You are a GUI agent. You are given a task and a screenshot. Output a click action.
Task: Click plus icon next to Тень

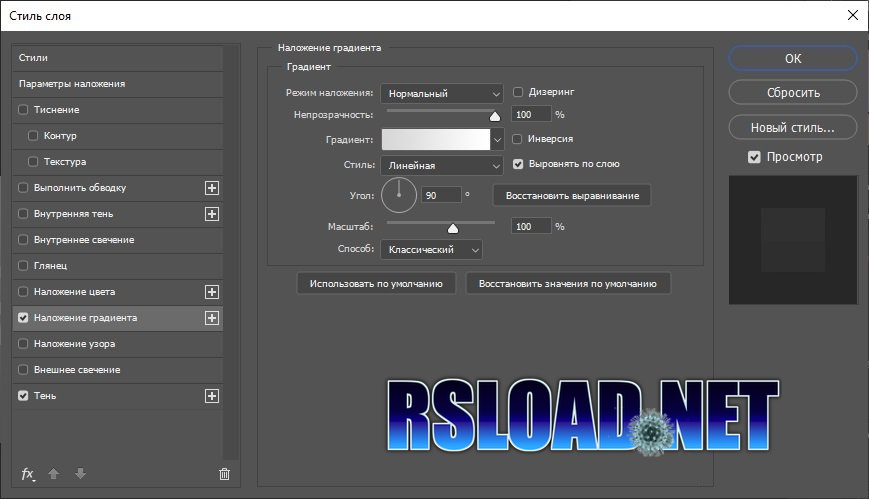point(211,396)
